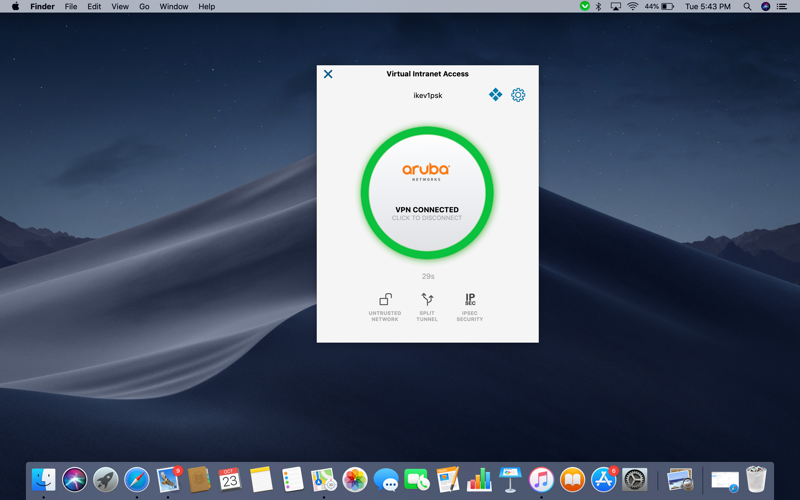Open the Notification Center list icon
The width and height of the screenshot is (800, 500).
pos(782,6)
